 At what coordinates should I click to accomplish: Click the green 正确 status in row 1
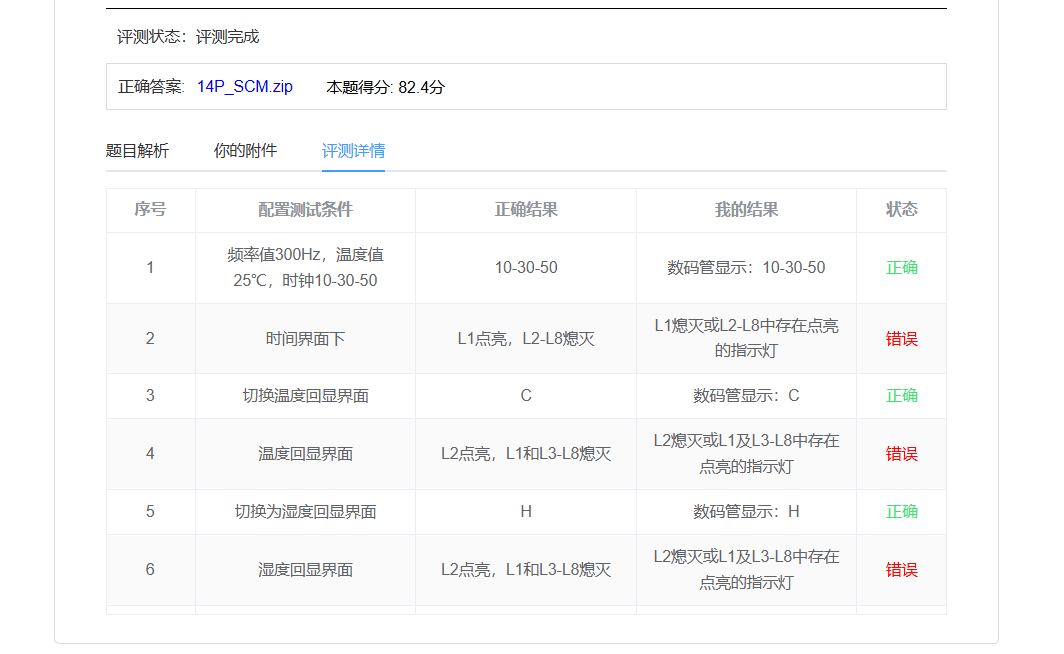click(901, 268)
